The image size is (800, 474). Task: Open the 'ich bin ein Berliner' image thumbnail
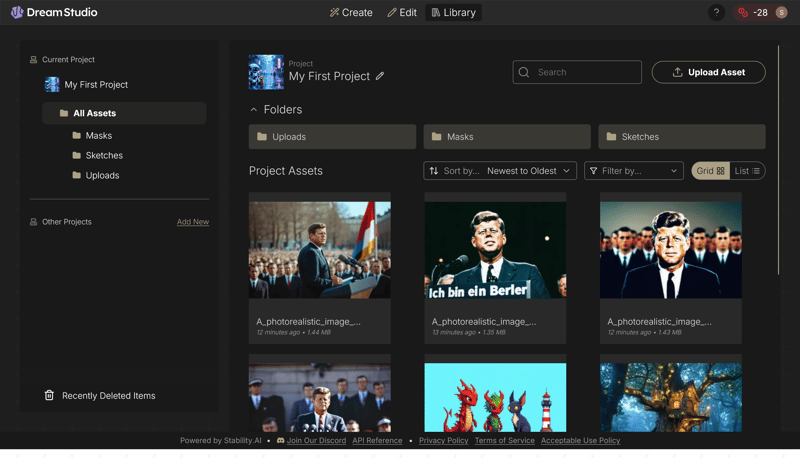coord(495,250)
